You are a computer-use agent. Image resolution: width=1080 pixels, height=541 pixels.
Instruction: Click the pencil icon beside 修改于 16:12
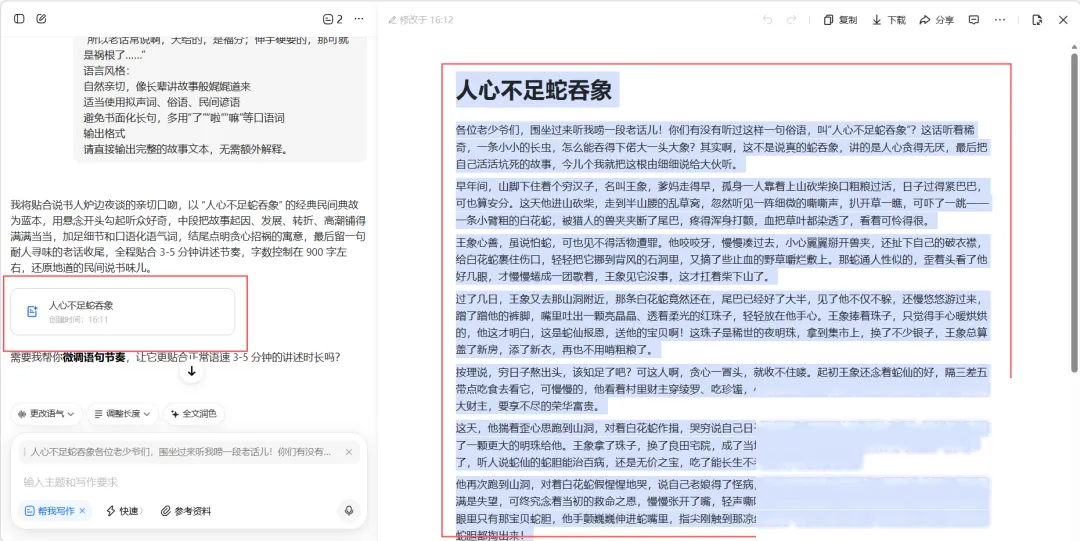393,20
